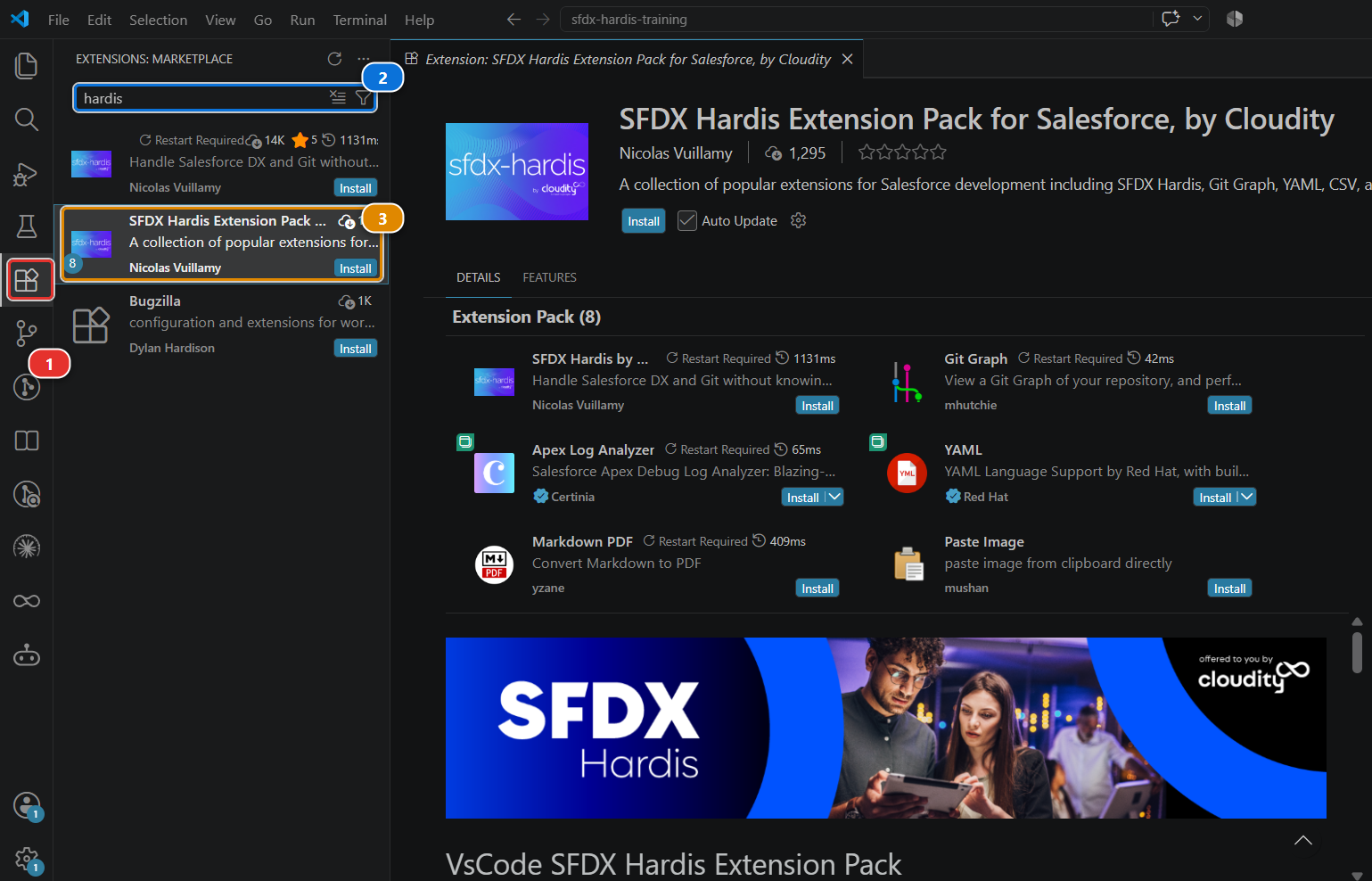Clear extensions search results icon
The width and height of the screenshot is (1372, 881).
(x=338, y=98)
